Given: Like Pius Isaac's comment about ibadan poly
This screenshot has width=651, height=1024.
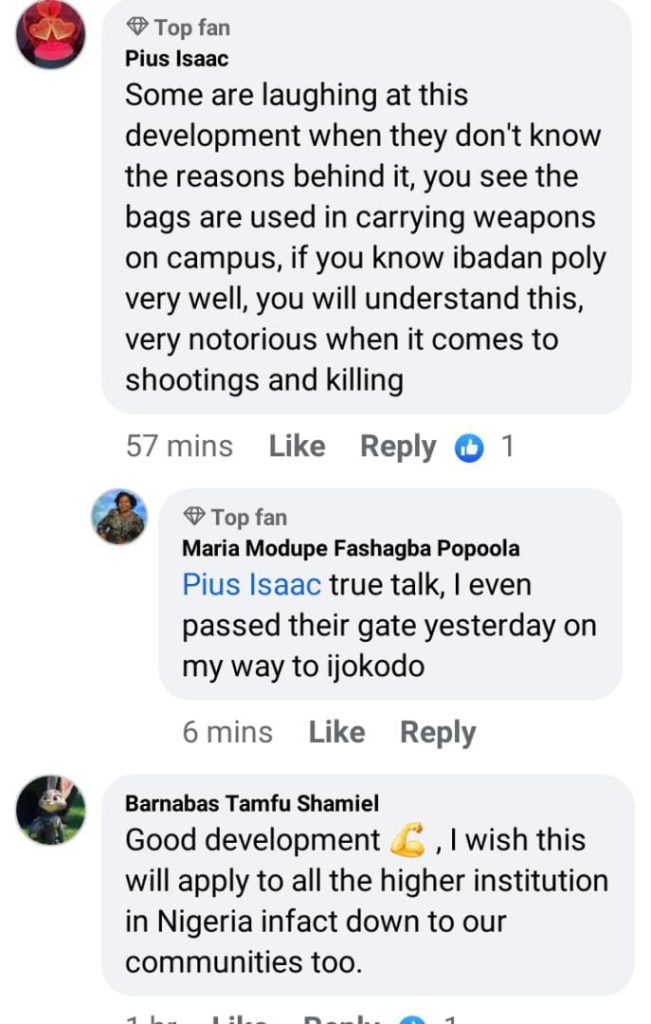Looking at the screenshot, I should click(x=297, y=446).
